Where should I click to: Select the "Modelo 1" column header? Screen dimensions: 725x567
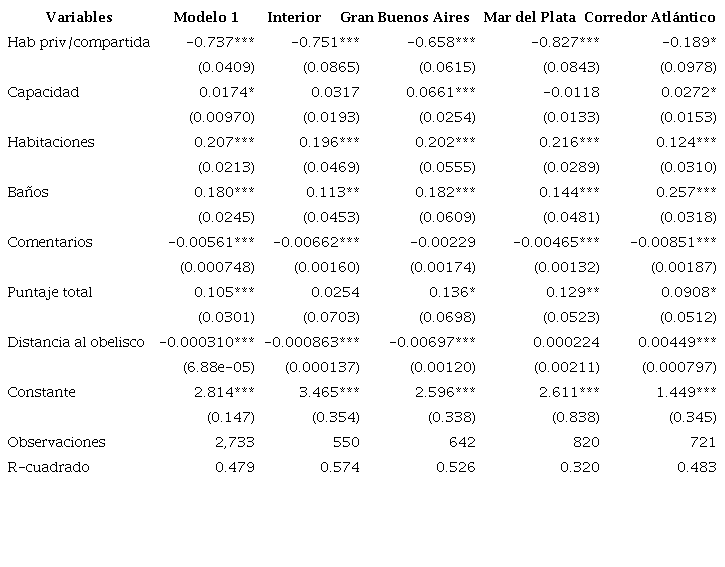coord(206,17)
